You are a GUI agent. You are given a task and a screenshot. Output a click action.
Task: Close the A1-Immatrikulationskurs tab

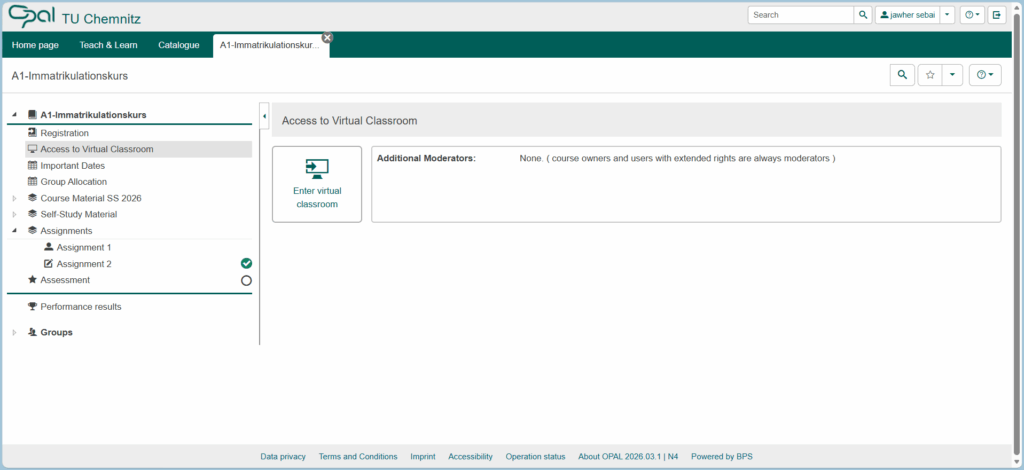click(327, 38)
